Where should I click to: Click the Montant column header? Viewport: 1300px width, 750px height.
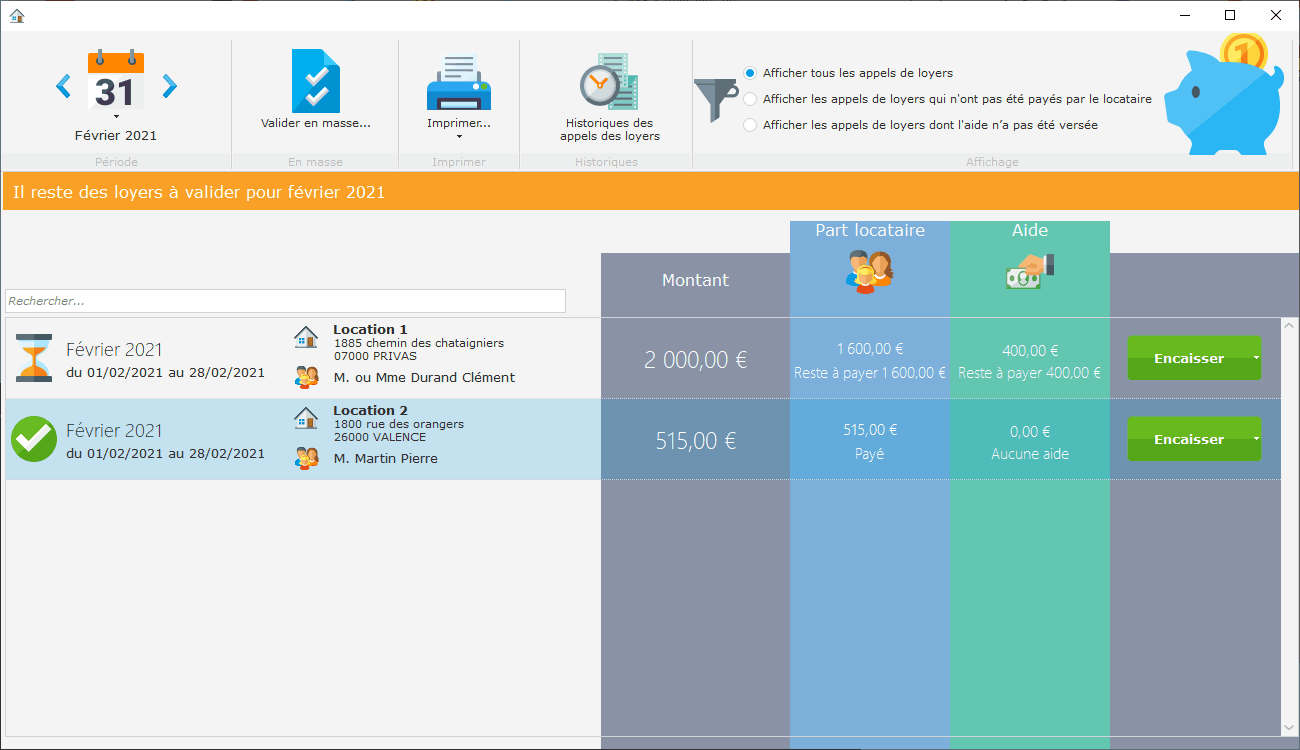[695, 281]
